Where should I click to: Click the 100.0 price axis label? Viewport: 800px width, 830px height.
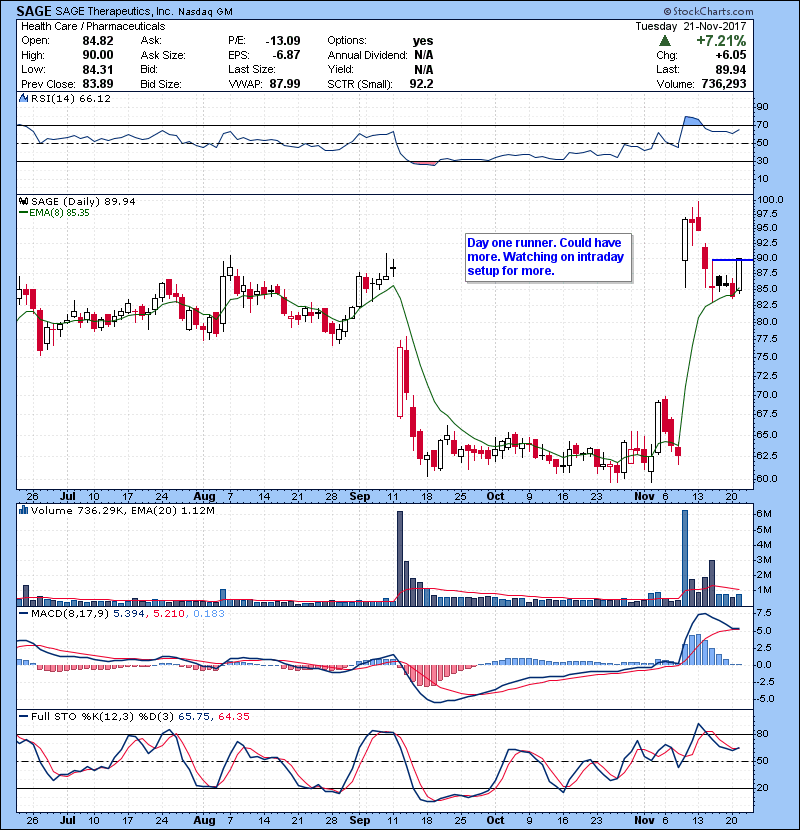tap(770, 200)
